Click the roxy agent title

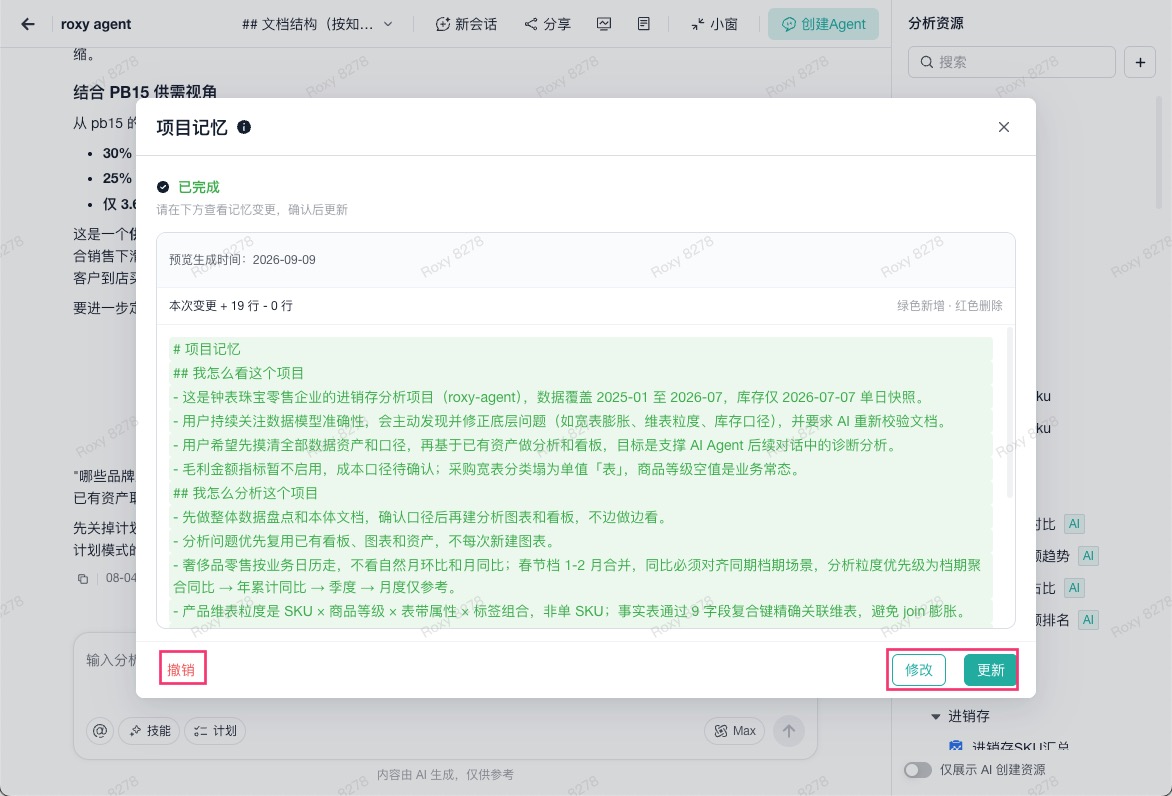tap(96, 24)
